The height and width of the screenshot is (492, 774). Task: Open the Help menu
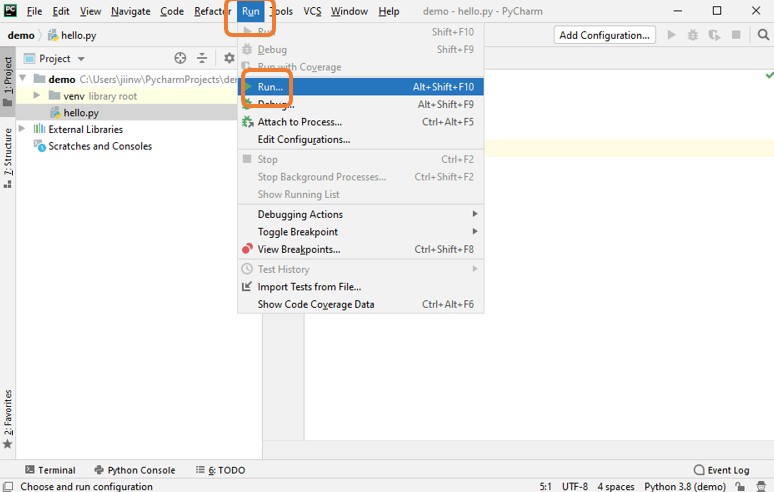pyautogui.click(x=388, y=11)
